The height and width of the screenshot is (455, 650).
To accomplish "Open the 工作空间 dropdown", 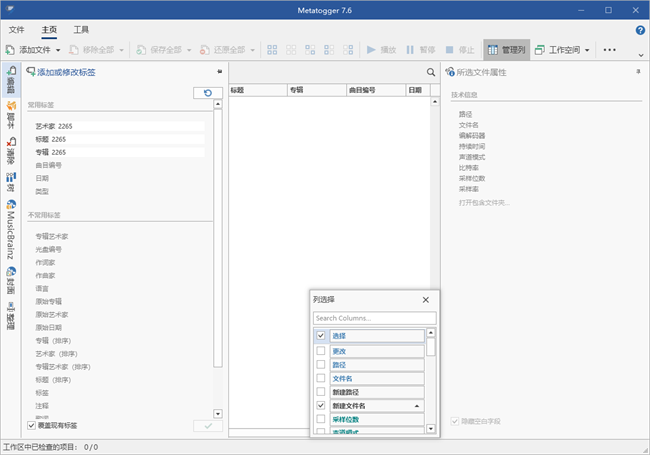I will (x=586, y=49).
